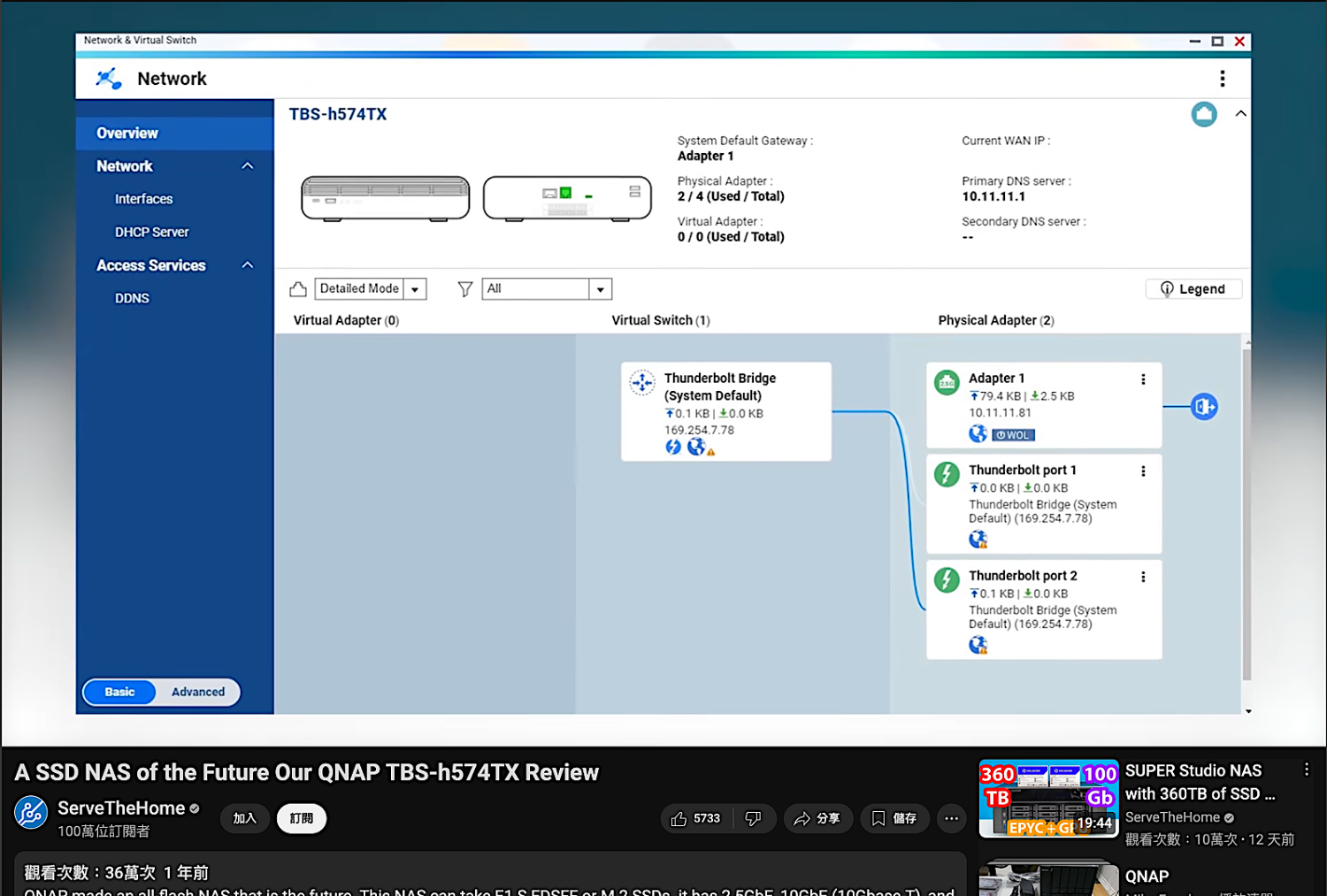Collapse the device summary panel chevron

click(x=1240, y=114)
